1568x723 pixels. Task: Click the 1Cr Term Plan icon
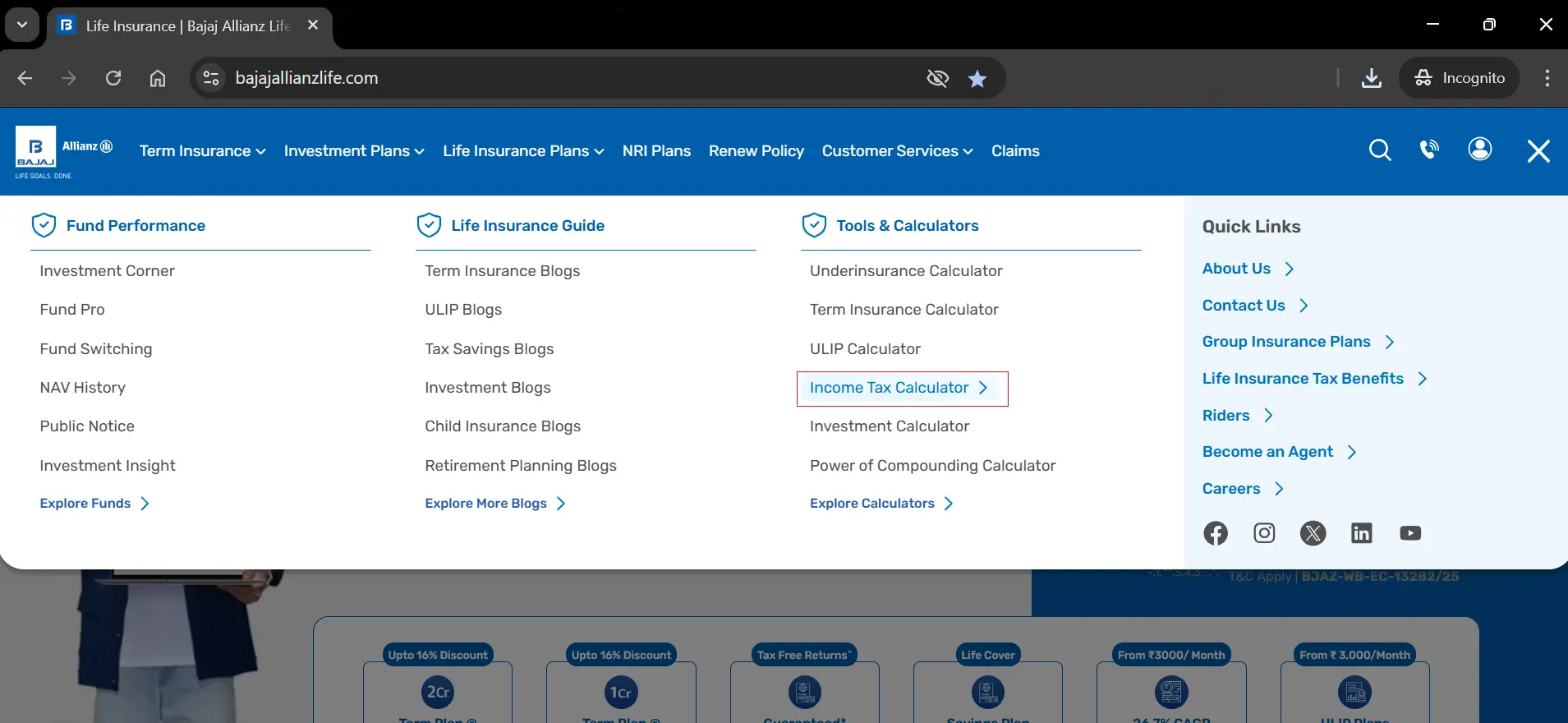[621, 692]
